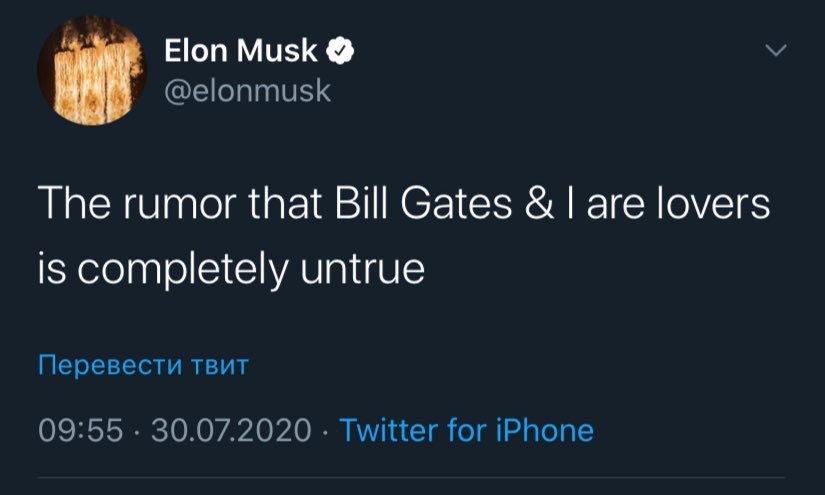
Task: Open the tweet options chevron menu
Action: pyautogui.click(x=776, y=50)
